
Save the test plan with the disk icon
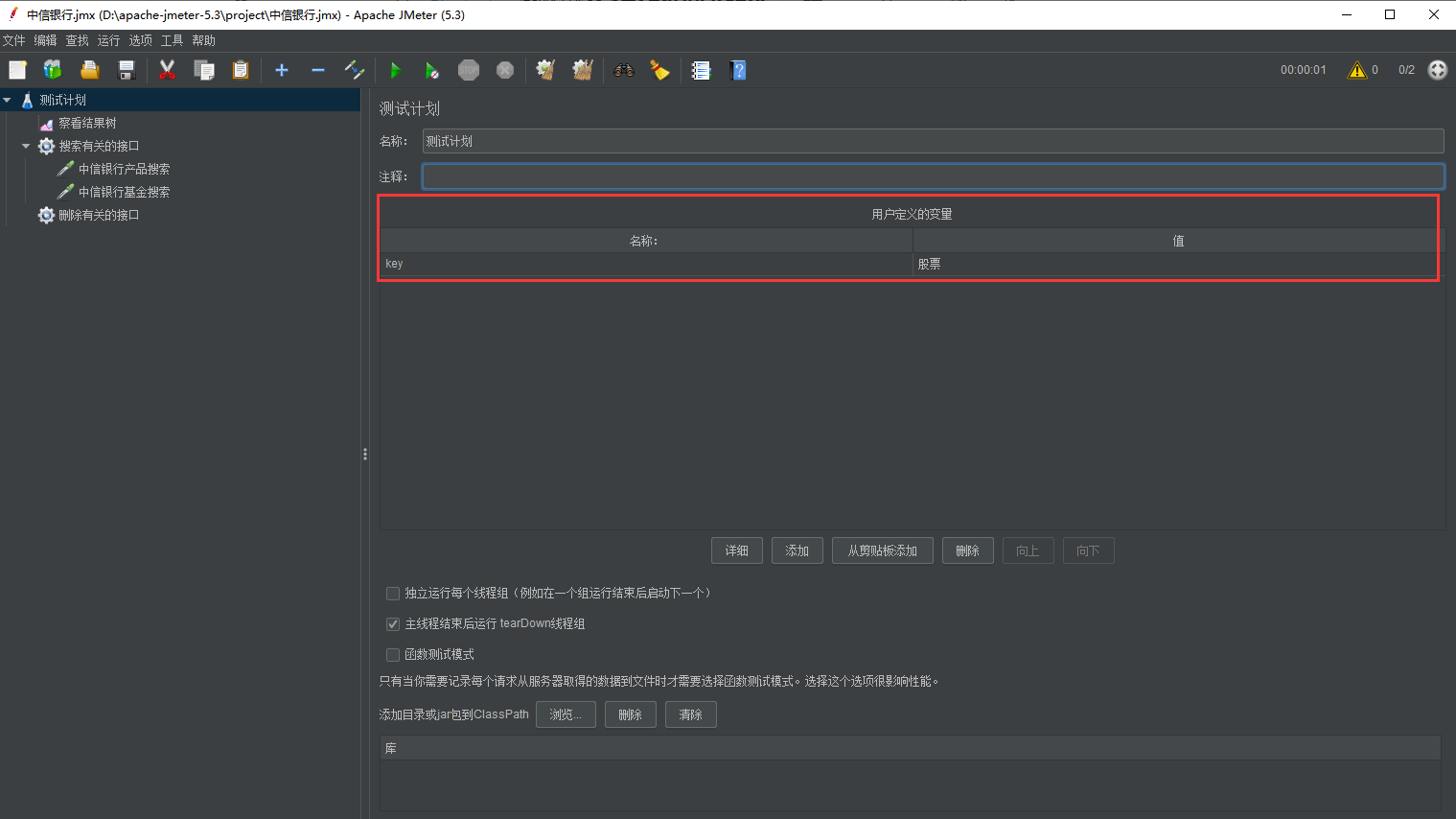coord(126,70)
